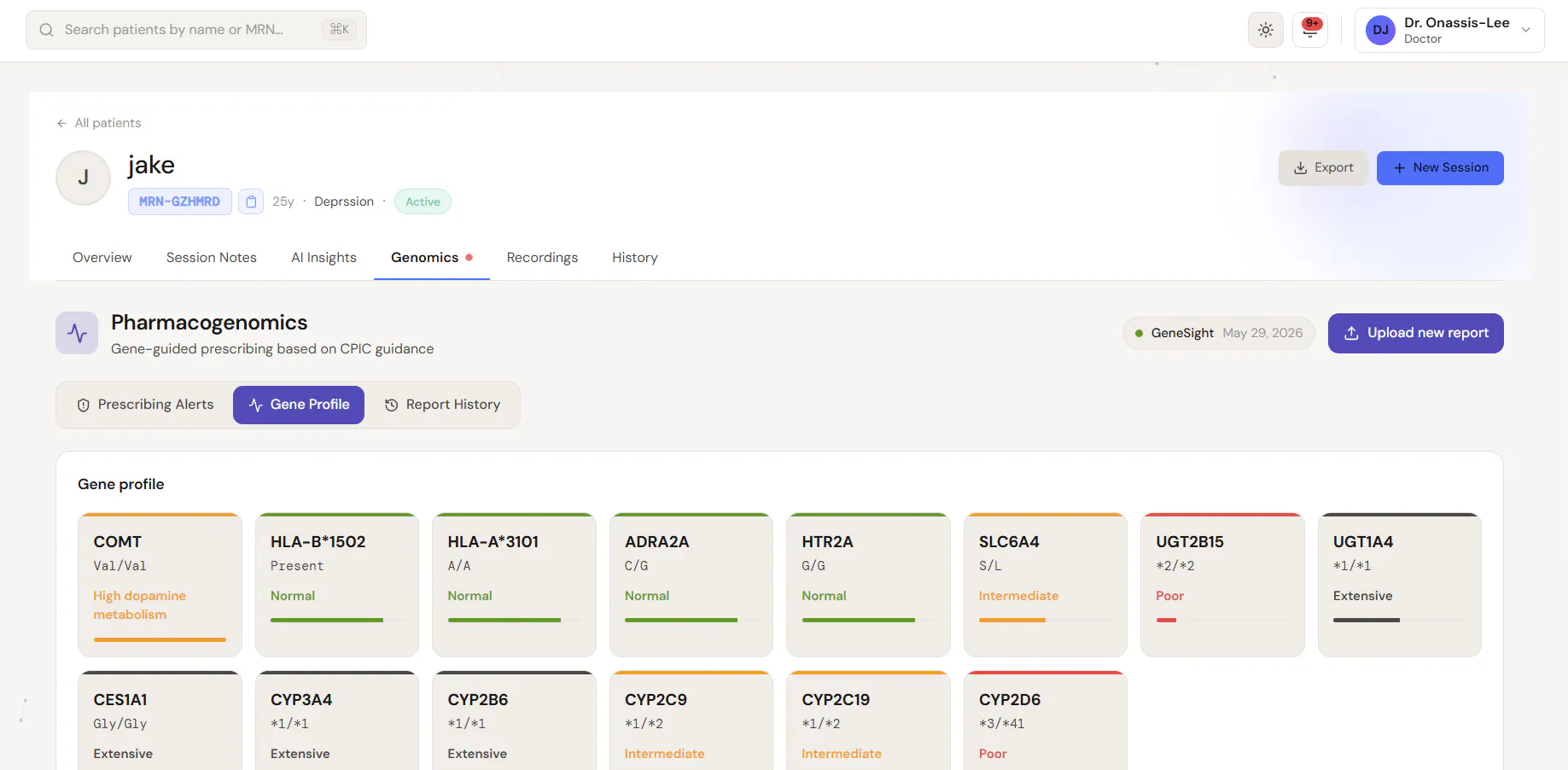Open the SLC6A4 gene card

(1046, 585)
